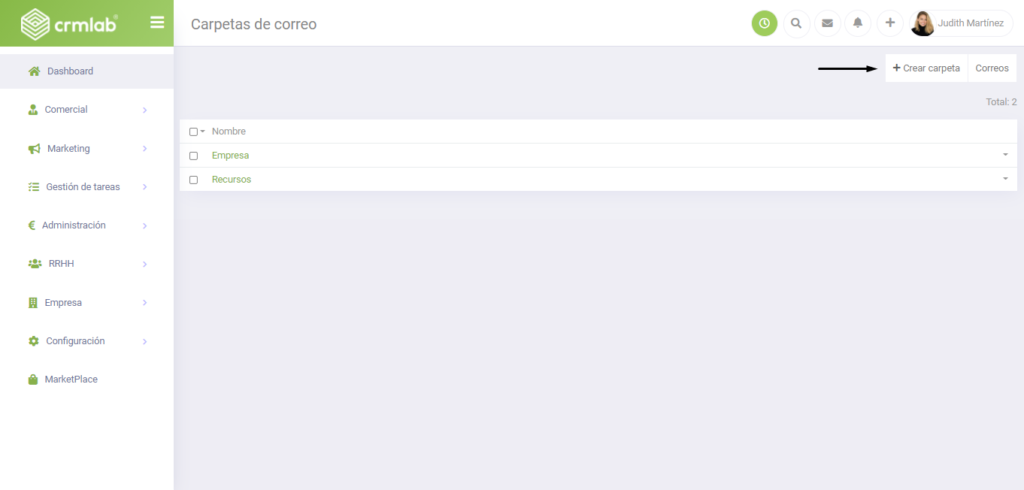
Task: Click the search magnifier icon
Action: (796, 24)
